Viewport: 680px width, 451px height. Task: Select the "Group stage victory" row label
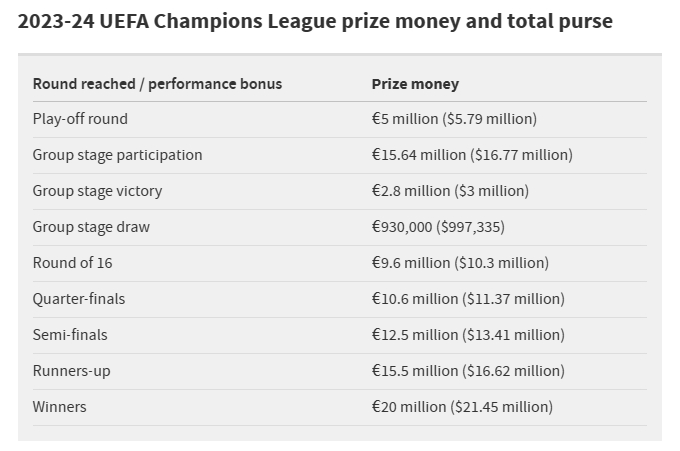coord(97,191)
